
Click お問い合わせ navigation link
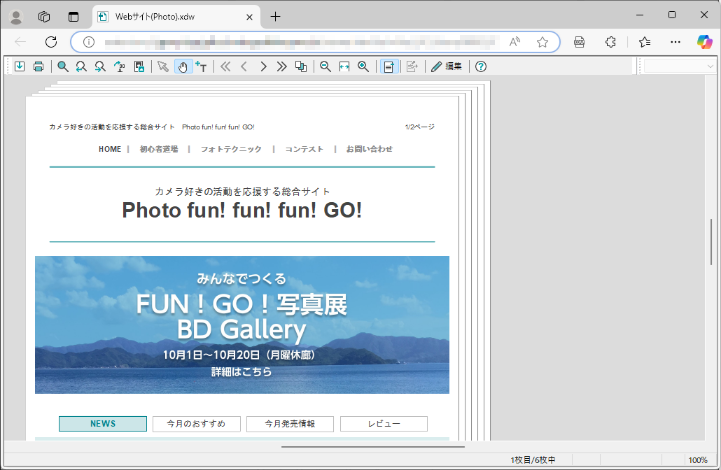point(369,149)
